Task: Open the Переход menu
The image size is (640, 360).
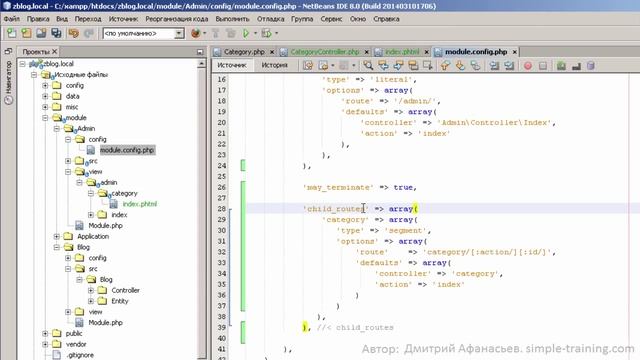Action: 88,19
